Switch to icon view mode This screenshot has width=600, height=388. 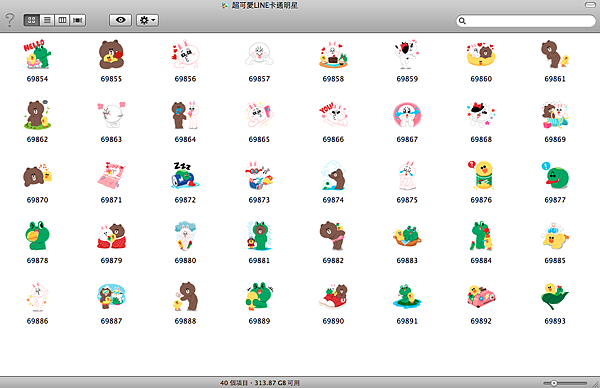[x=31, y=20]
